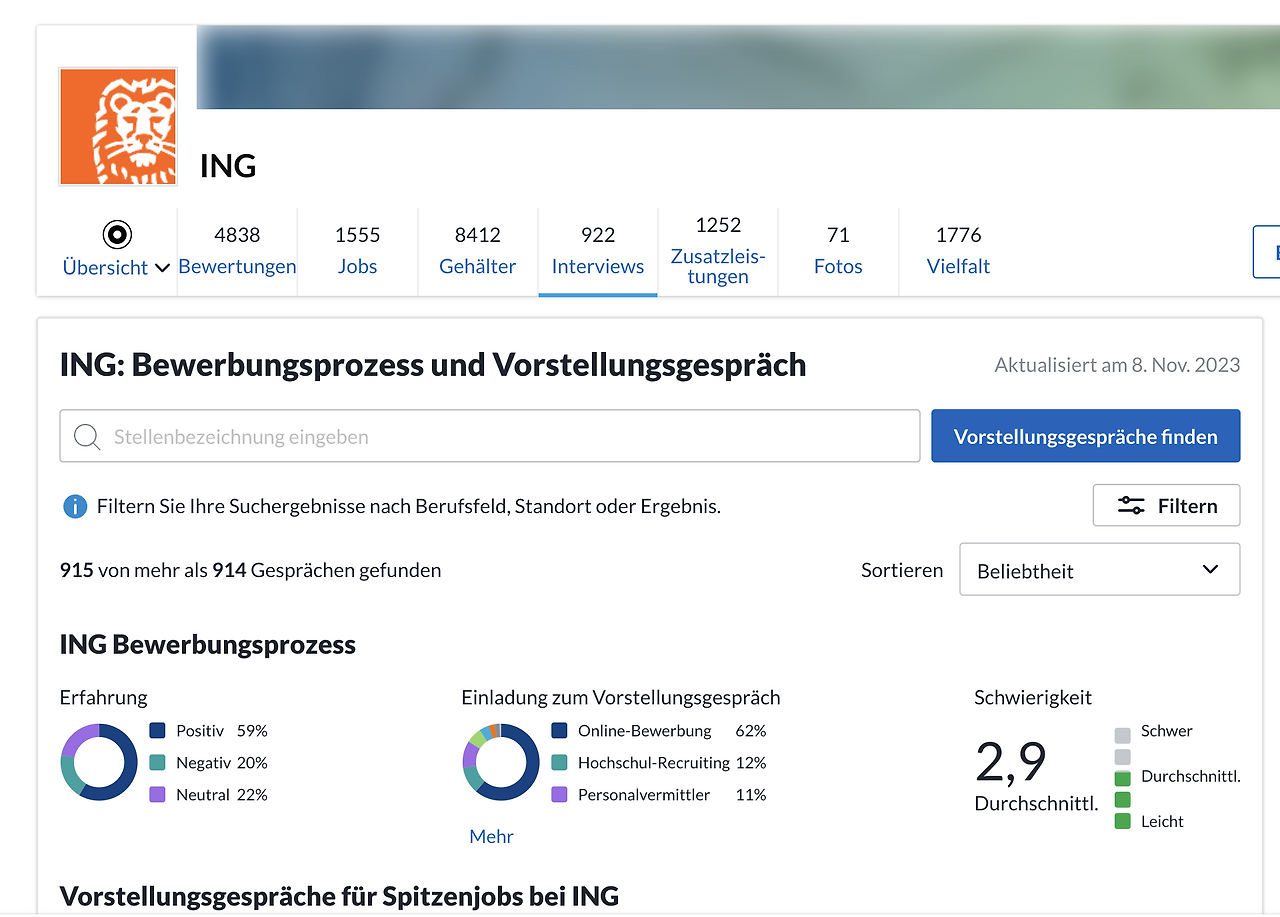Click the Neutral legend color swatch

coord(157,795)
